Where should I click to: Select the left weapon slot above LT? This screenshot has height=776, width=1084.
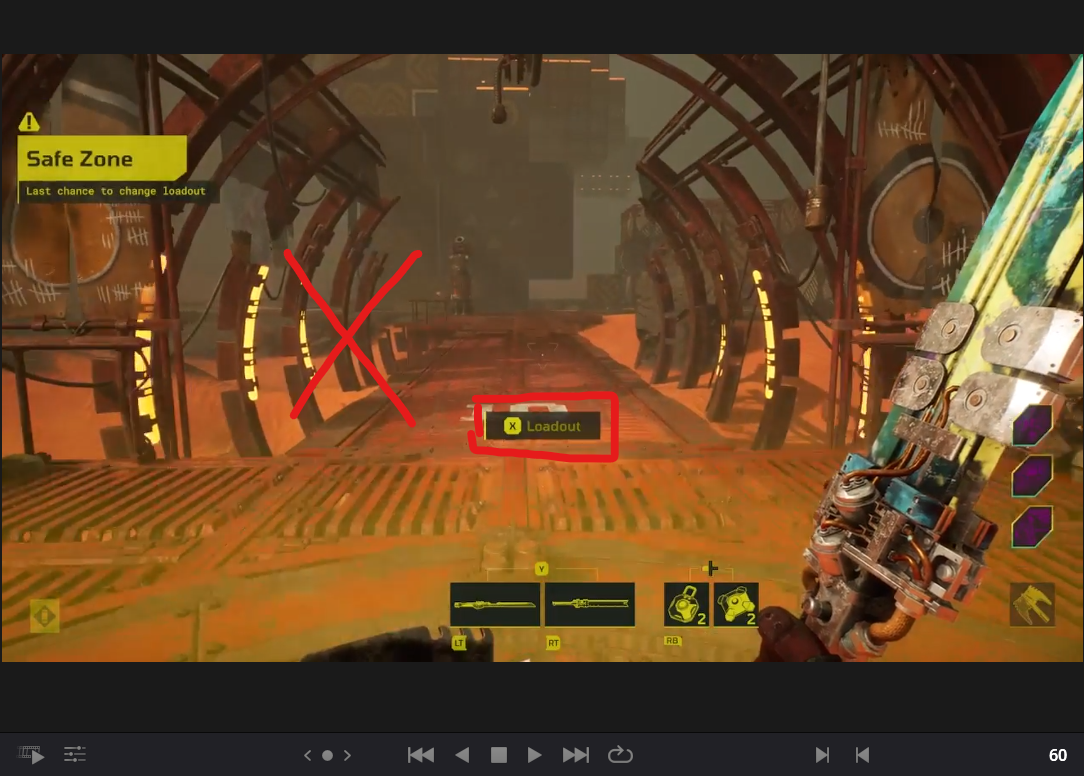click(x=495, y=604)
